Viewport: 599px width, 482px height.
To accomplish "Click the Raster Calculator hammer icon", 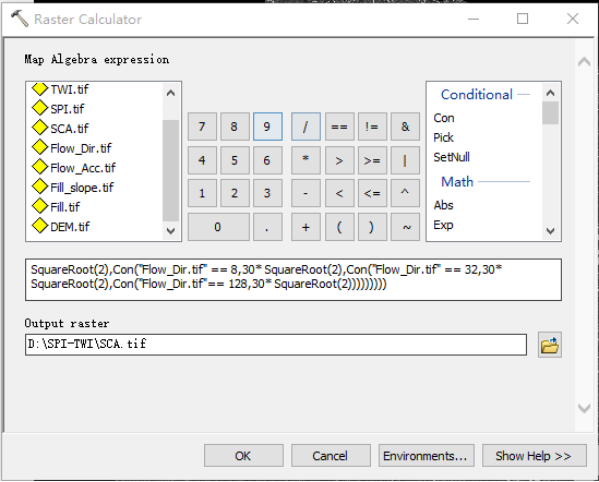I will click(19, 18).
